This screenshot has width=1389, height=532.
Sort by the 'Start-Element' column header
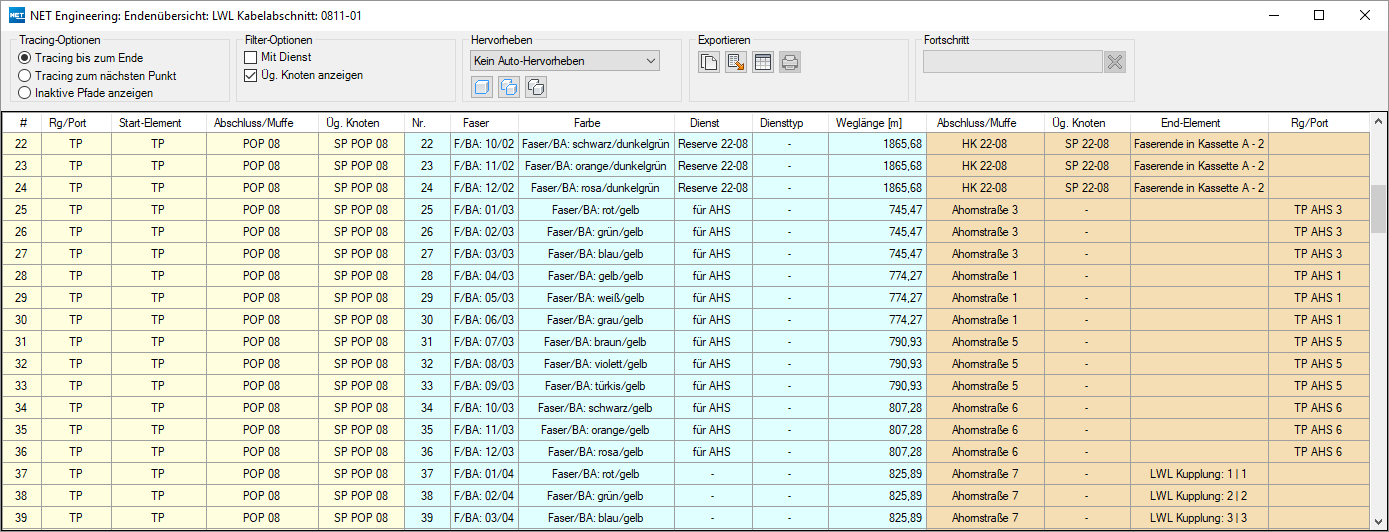click(158, 123)
